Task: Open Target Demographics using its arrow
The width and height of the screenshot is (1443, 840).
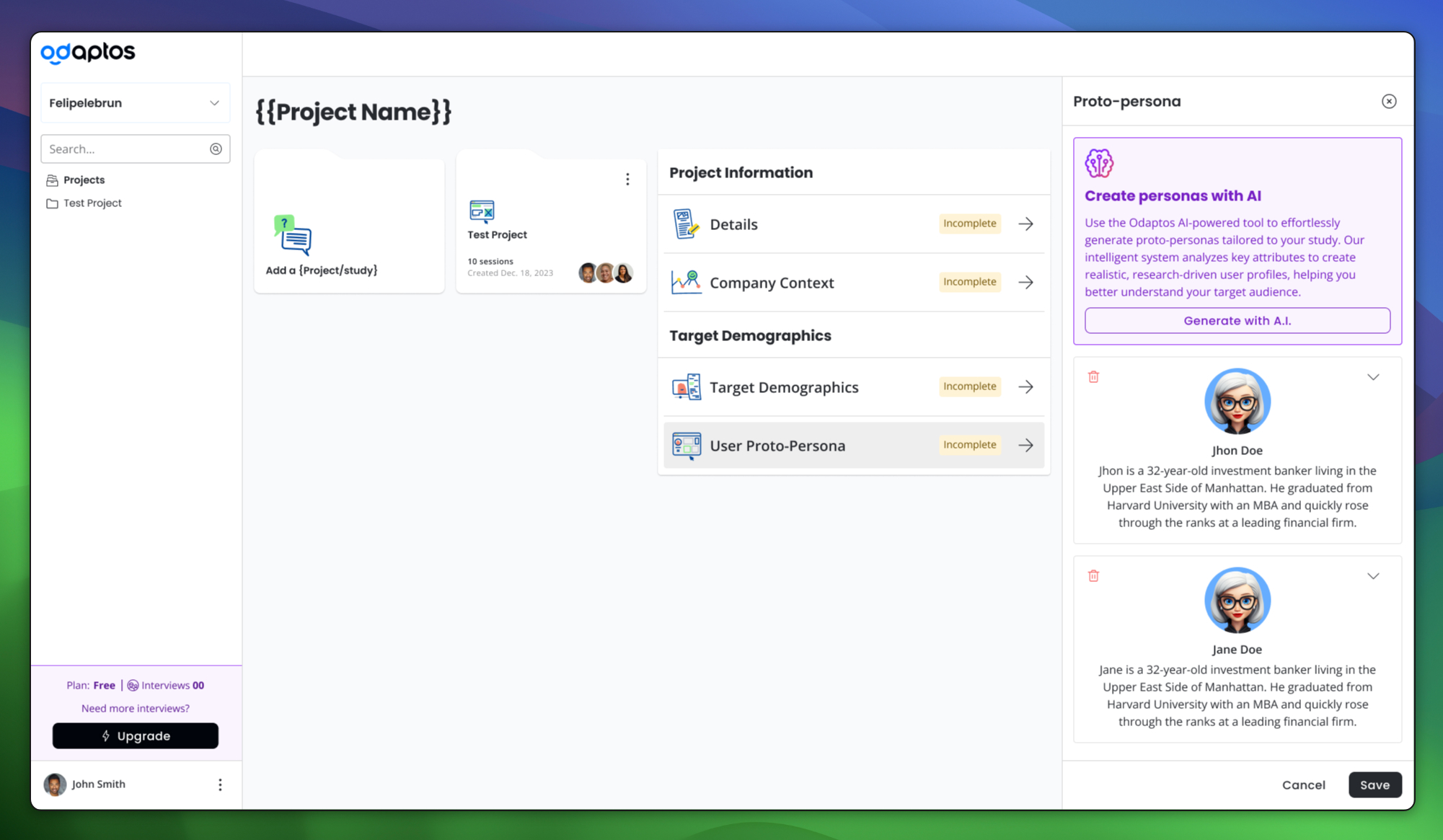Action: tap(1025, 387)
